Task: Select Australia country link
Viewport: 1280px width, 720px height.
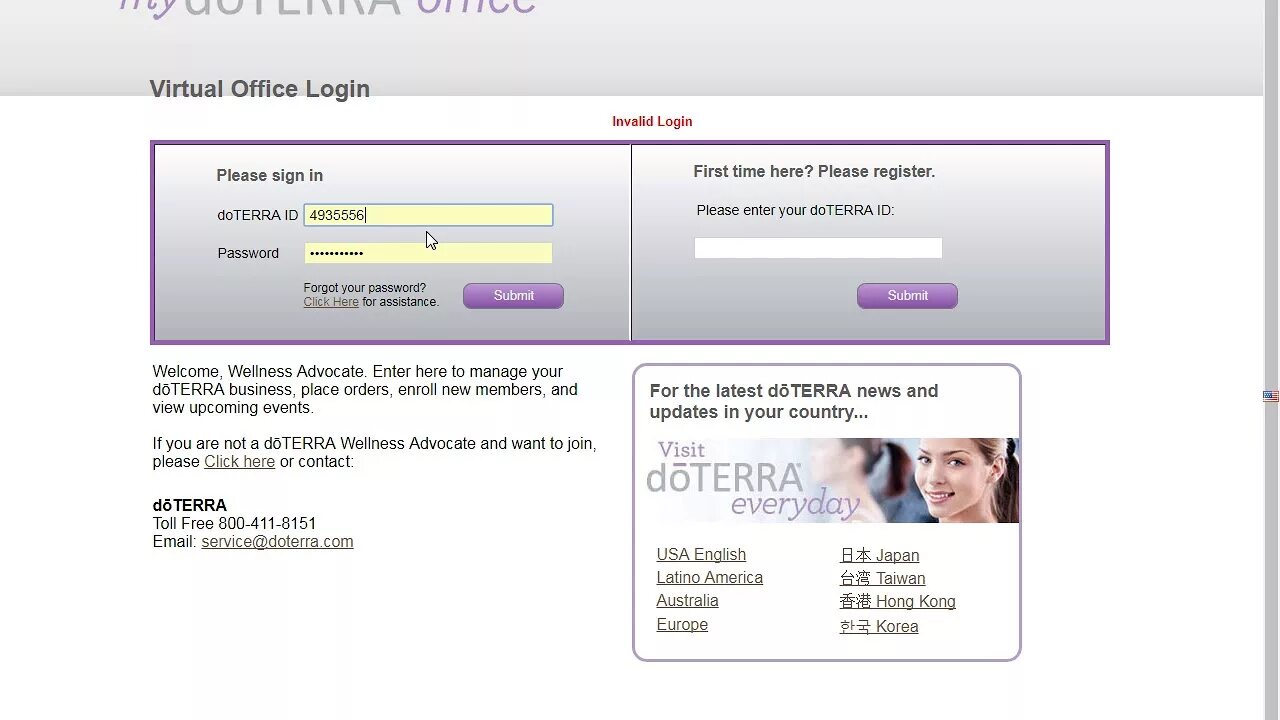Action: [x=687, y=601]
